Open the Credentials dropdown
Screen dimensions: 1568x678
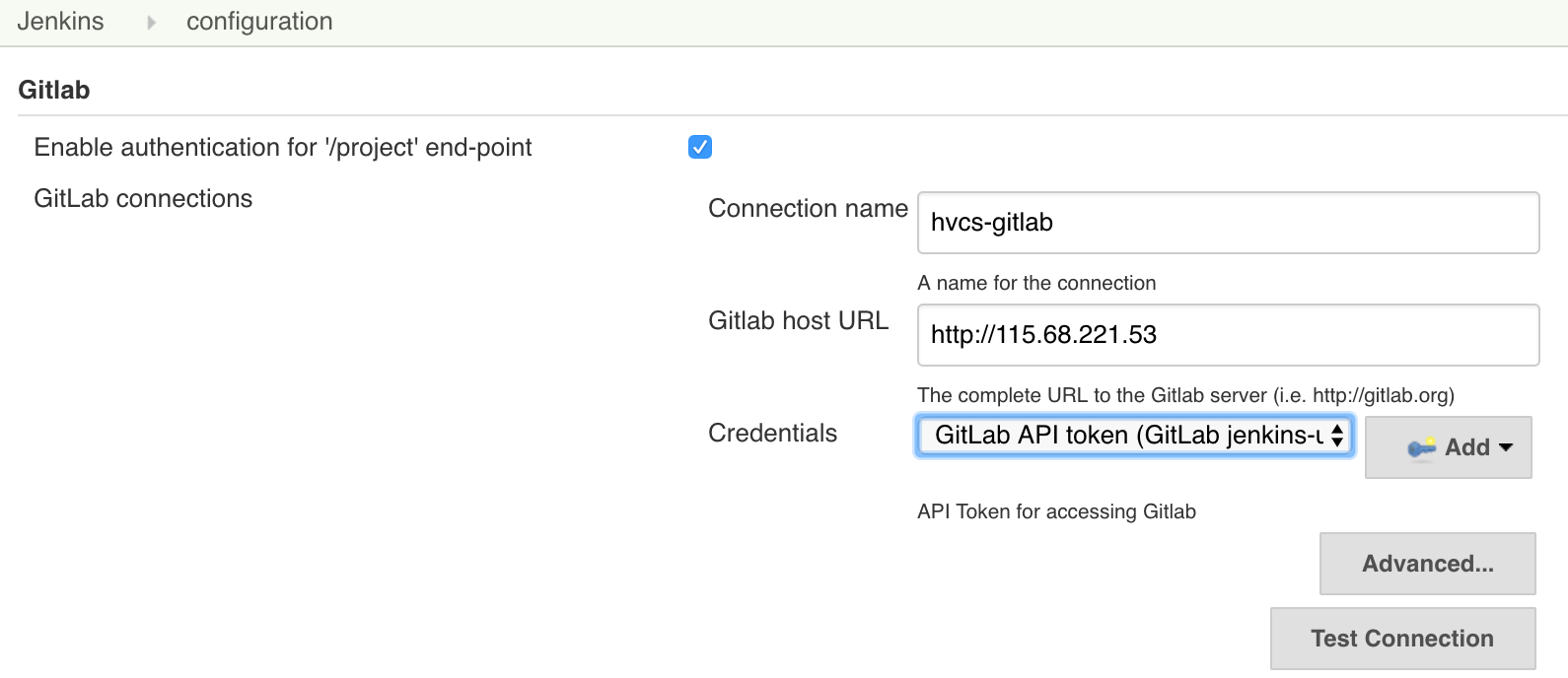[x=1134, y=436]
